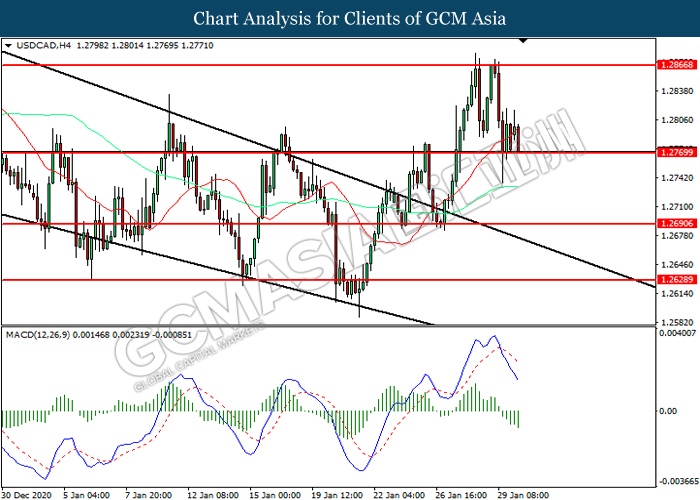
Task: Click the -0.003665 MACD scale value
Action: pos(676,479)
